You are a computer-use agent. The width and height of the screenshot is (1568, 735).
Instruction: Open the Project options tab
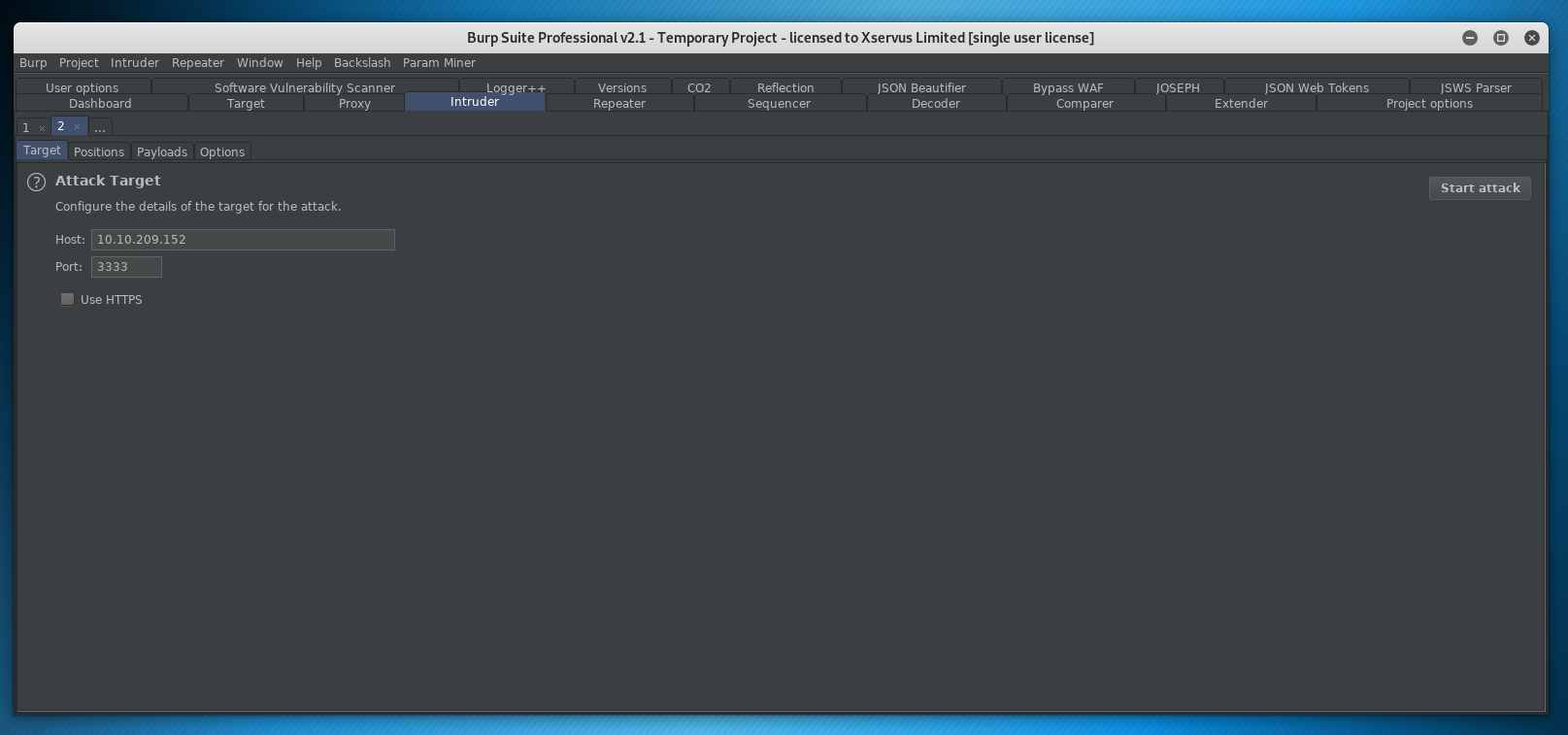coord(1429,104)
